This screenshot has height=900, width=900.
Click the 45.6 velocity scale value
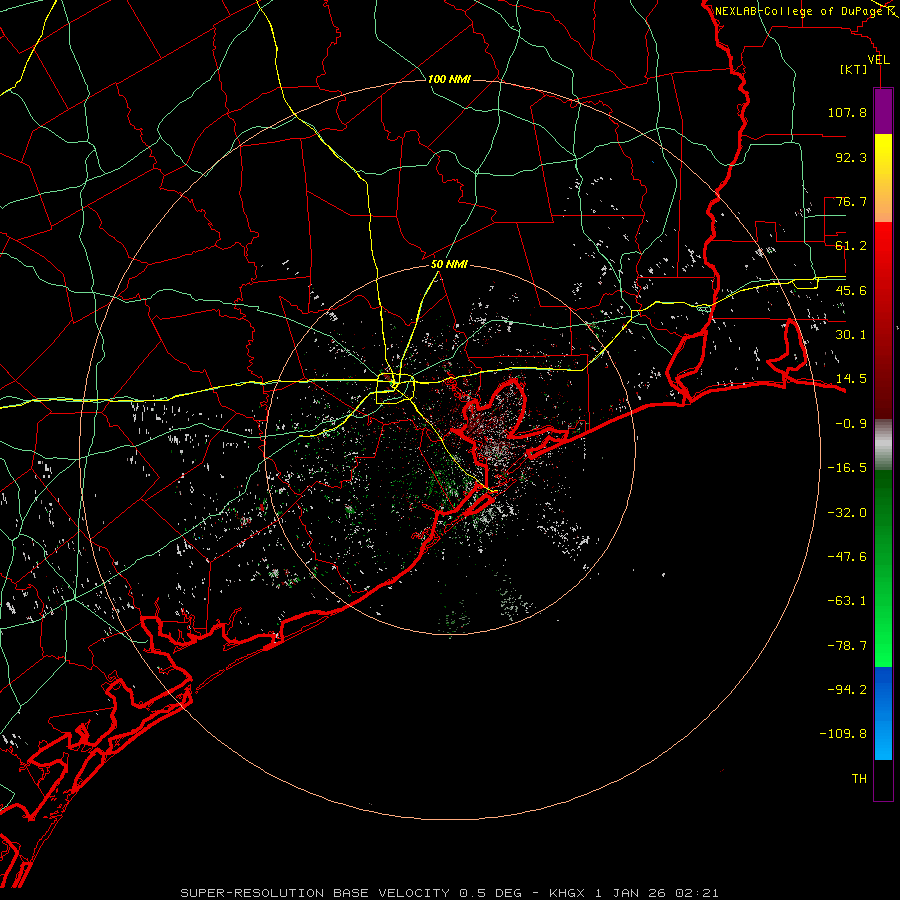851,290
